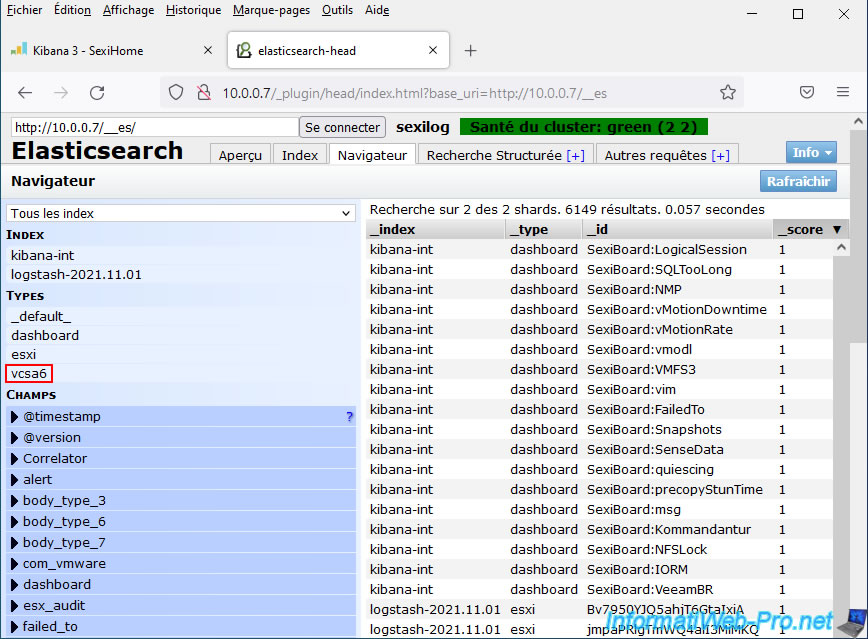
Task: Open the Info dropdown button
Action: coord(811,152)
